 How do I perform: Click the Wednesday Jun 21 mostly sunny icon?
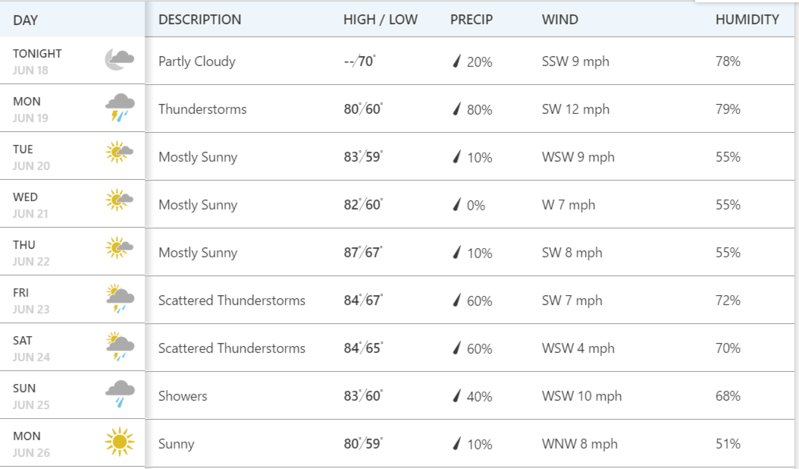pos(120,200)
